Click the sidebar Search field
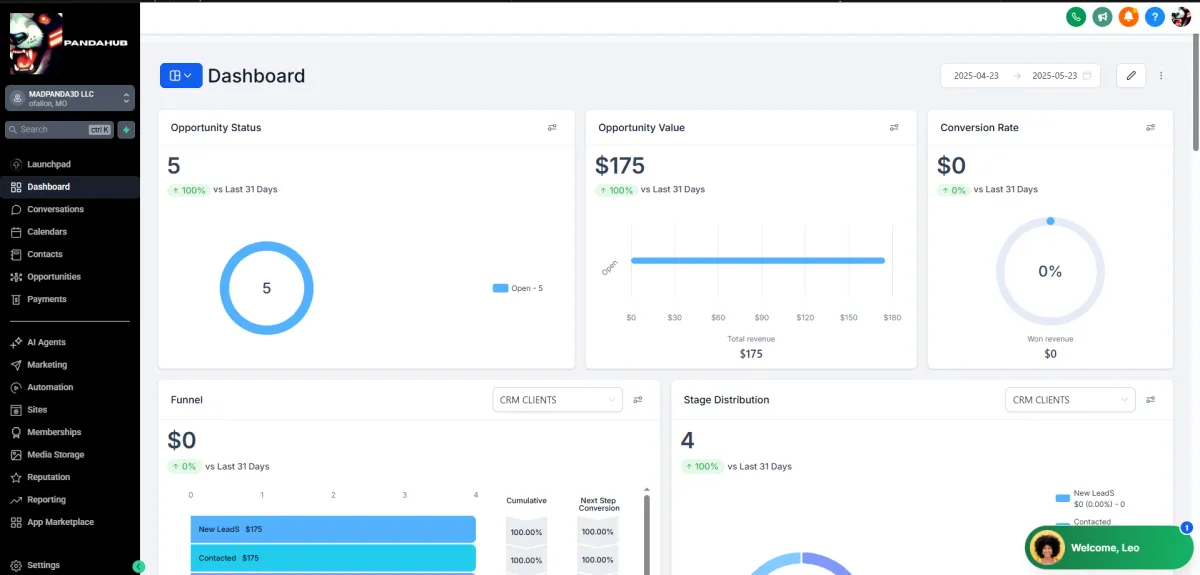Viewport: 1200px width, 575px height. click(x=60, y=129)
